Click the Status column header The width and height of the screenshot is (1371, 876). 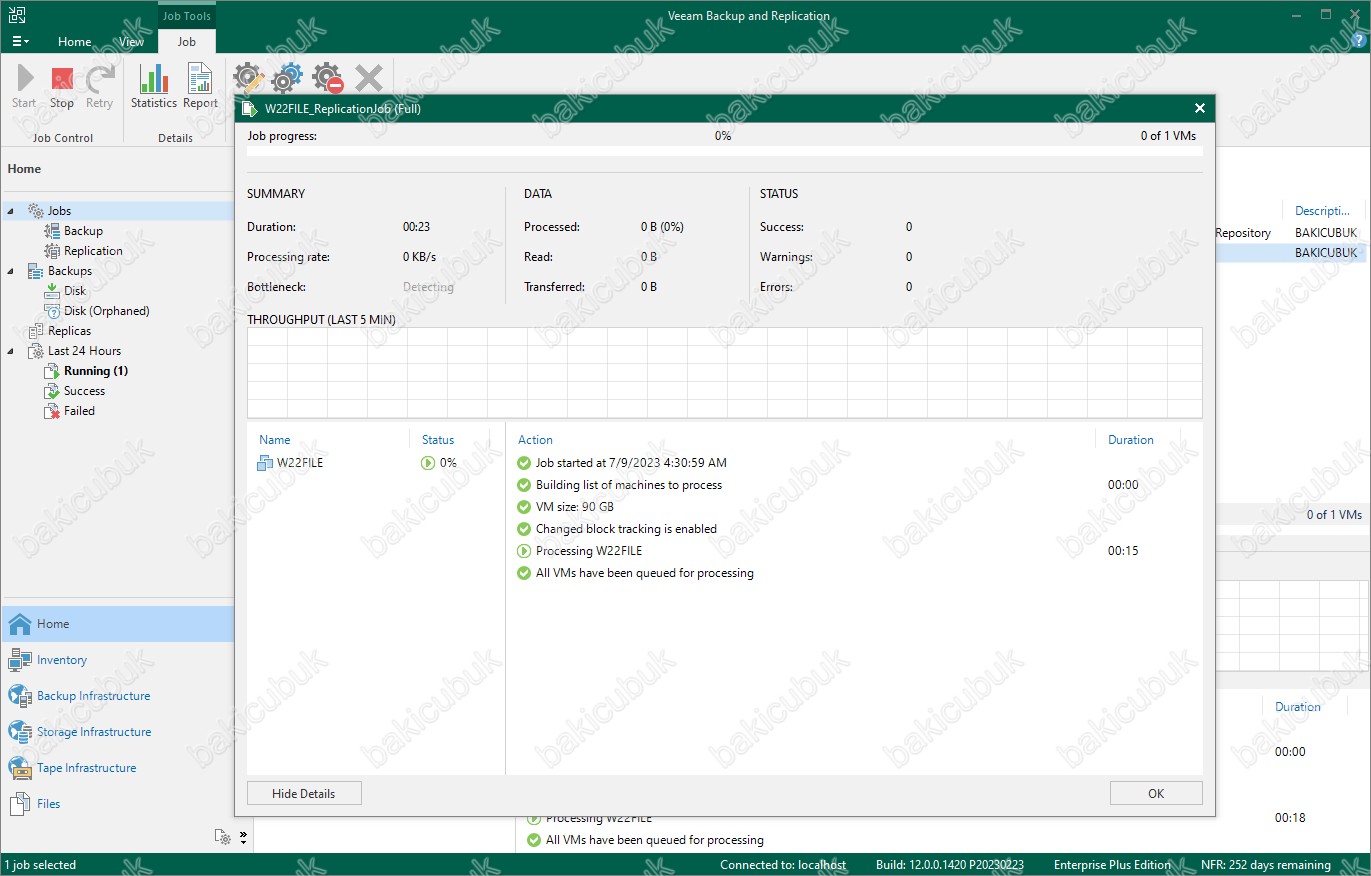coord(438,440)
